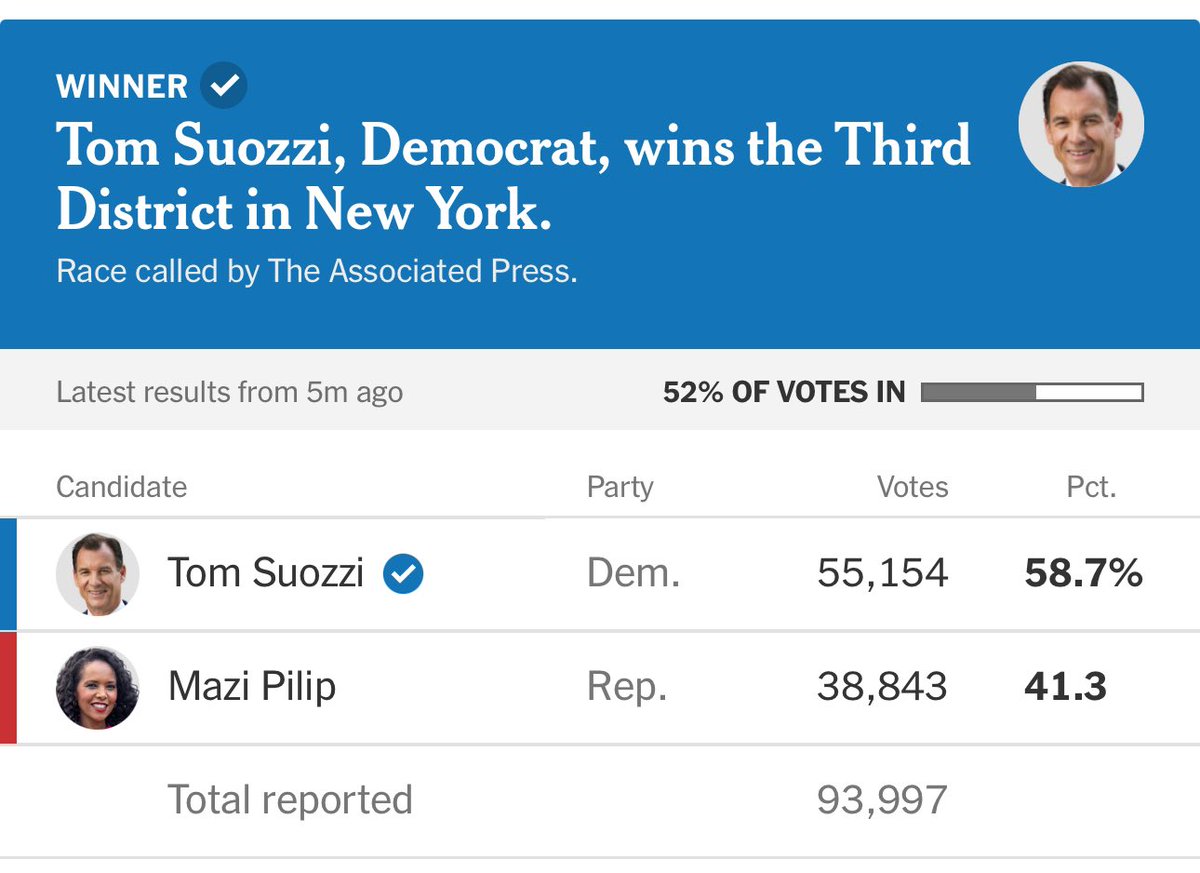This screenshot has width=1200, height=873.
Task: Select the Party column header
Action: tap(620, 487)
